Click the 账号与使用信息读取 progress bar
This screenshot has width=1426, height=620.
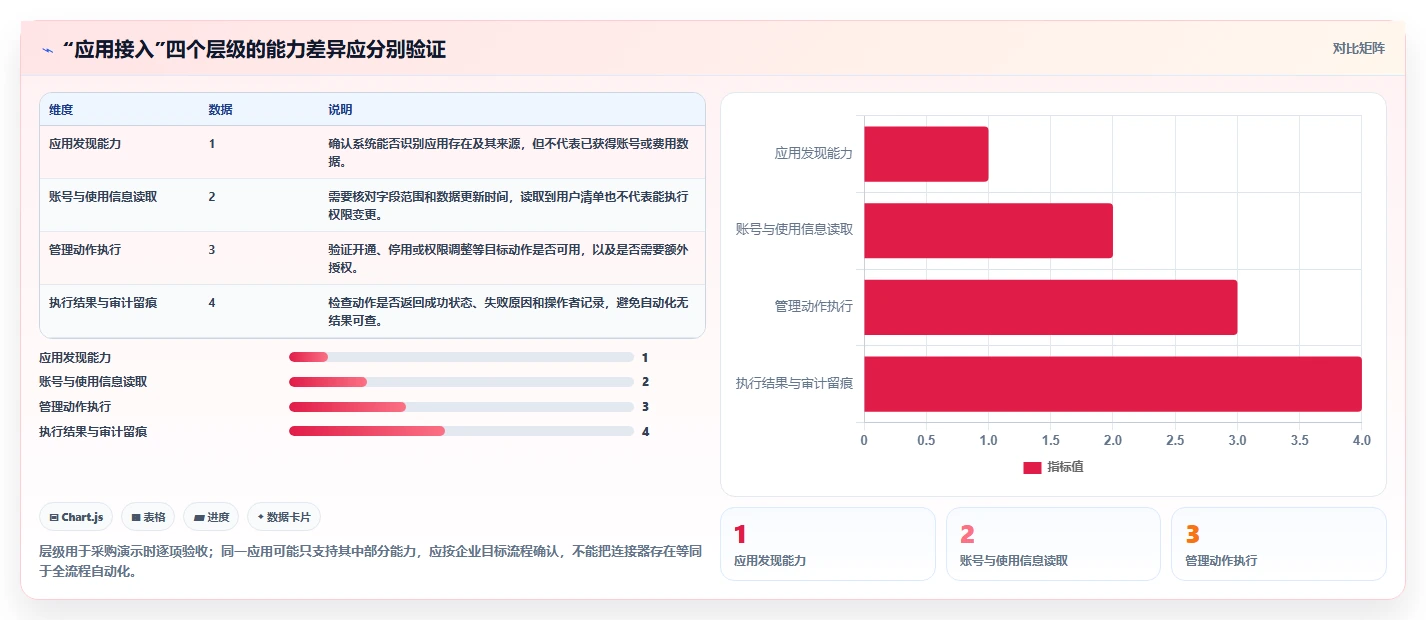[461, 382]
